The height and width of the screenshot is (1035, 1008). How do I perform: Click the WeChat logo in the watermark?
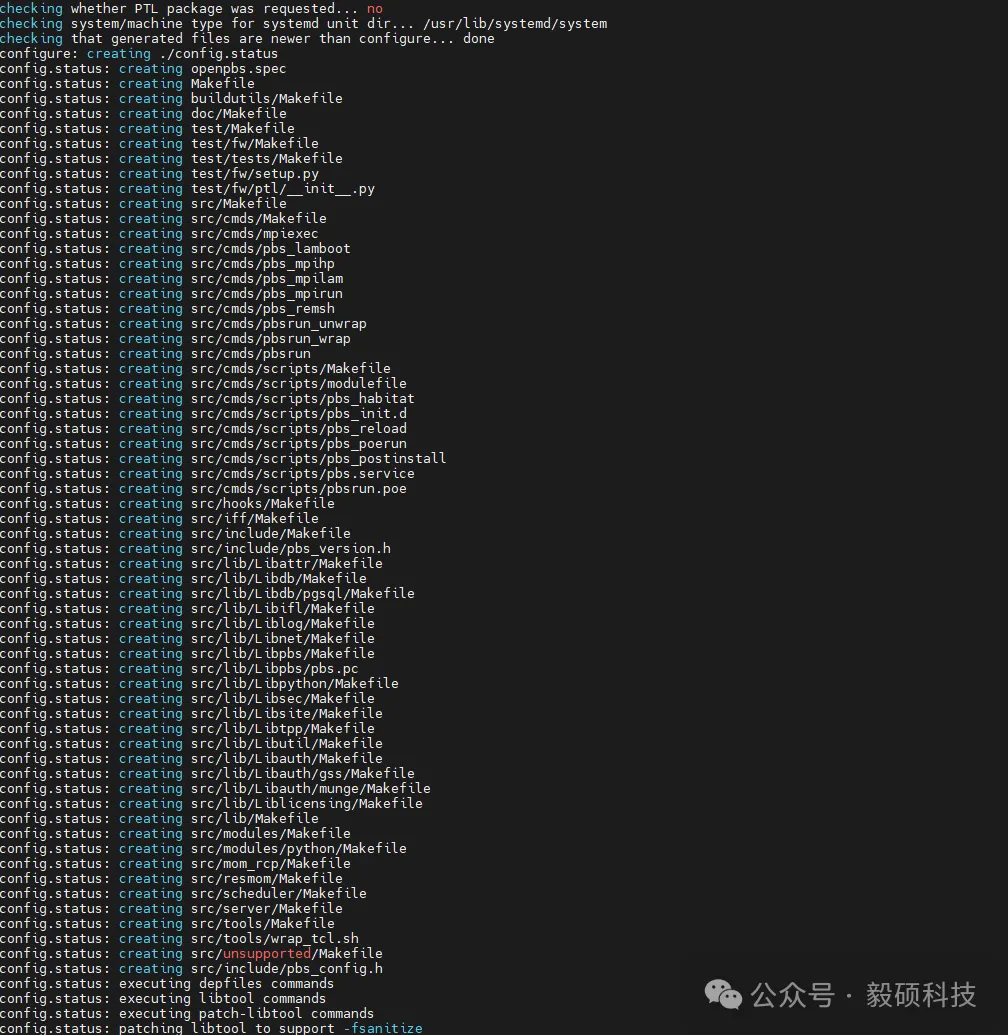[723, 993]
